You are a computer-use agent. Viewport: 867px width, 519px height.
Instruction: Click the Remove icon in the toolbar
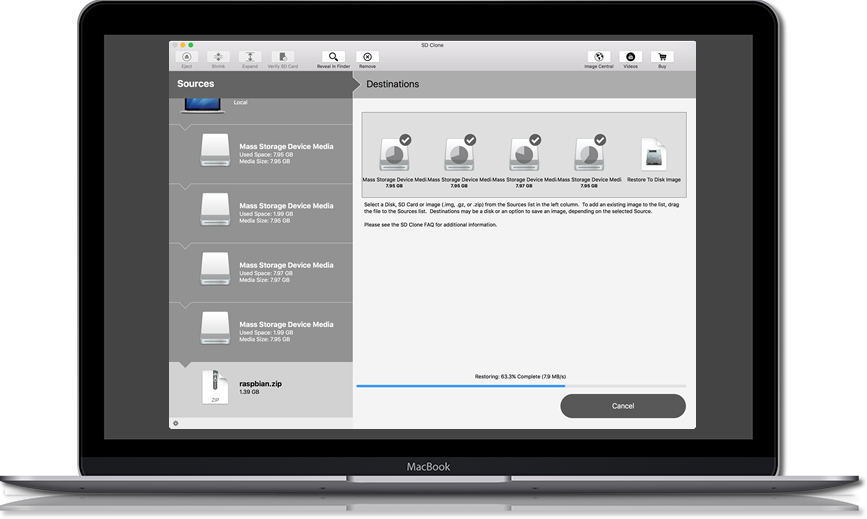click(x=367, y=58)
